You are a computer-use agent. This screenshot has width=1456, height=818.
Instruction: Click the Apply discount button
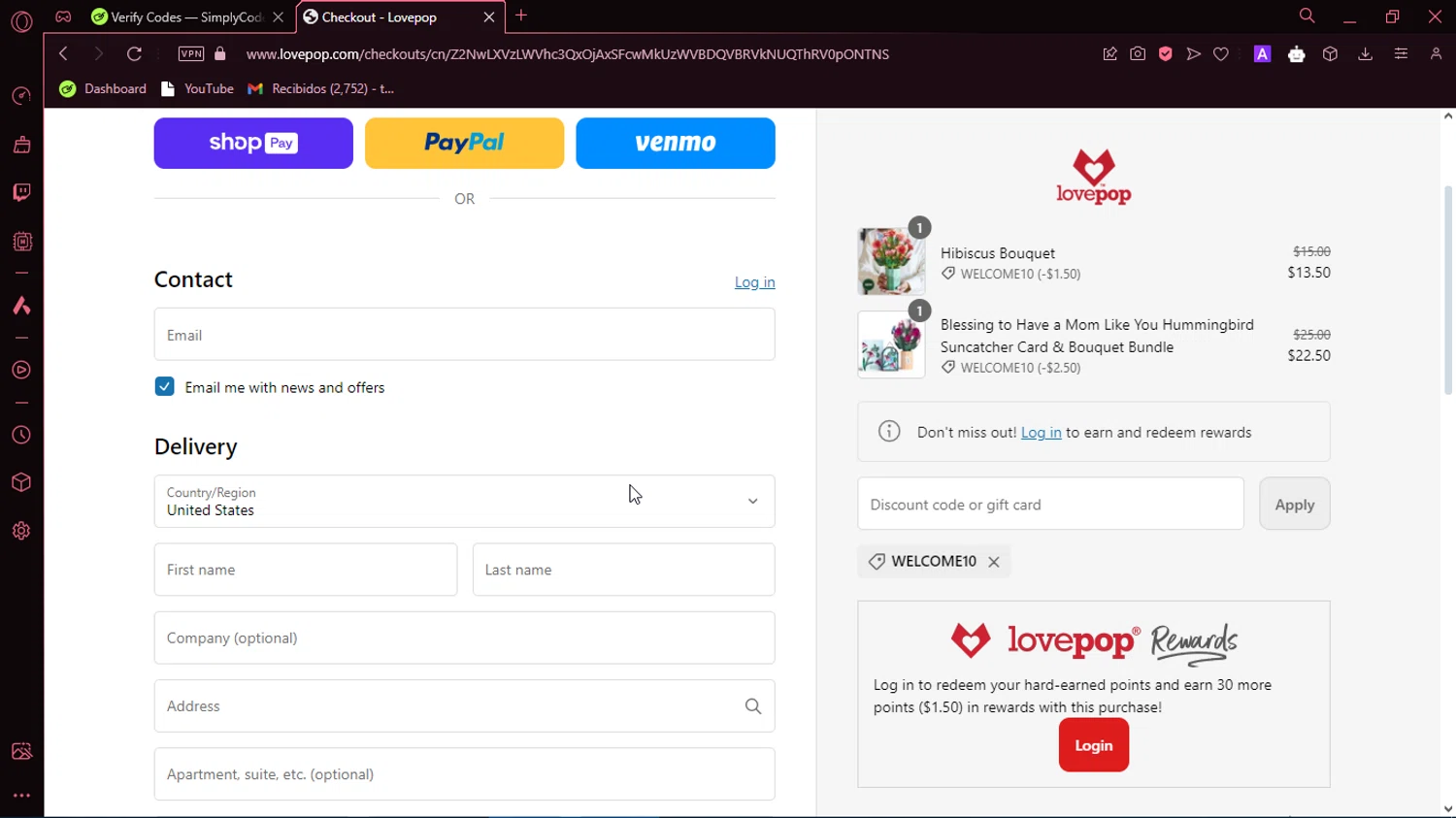coord(1295,505)
